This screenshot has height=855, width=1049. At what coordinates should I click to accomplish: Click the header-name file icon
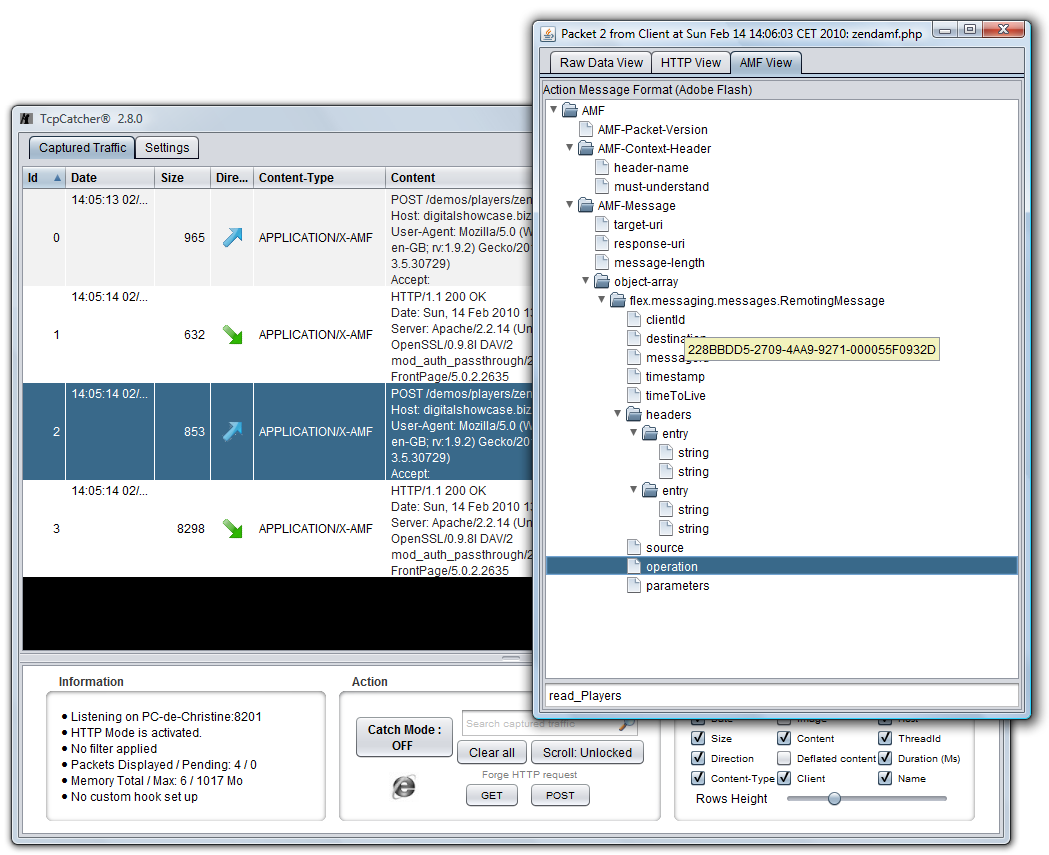pos(602,167)
